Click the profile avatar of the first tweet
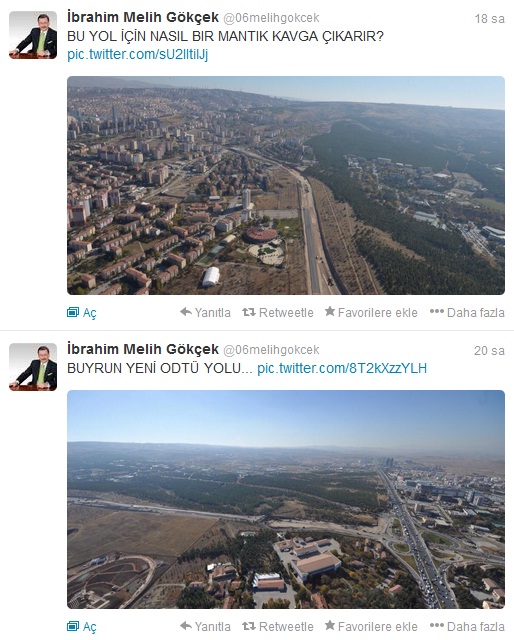 (33, 35)
